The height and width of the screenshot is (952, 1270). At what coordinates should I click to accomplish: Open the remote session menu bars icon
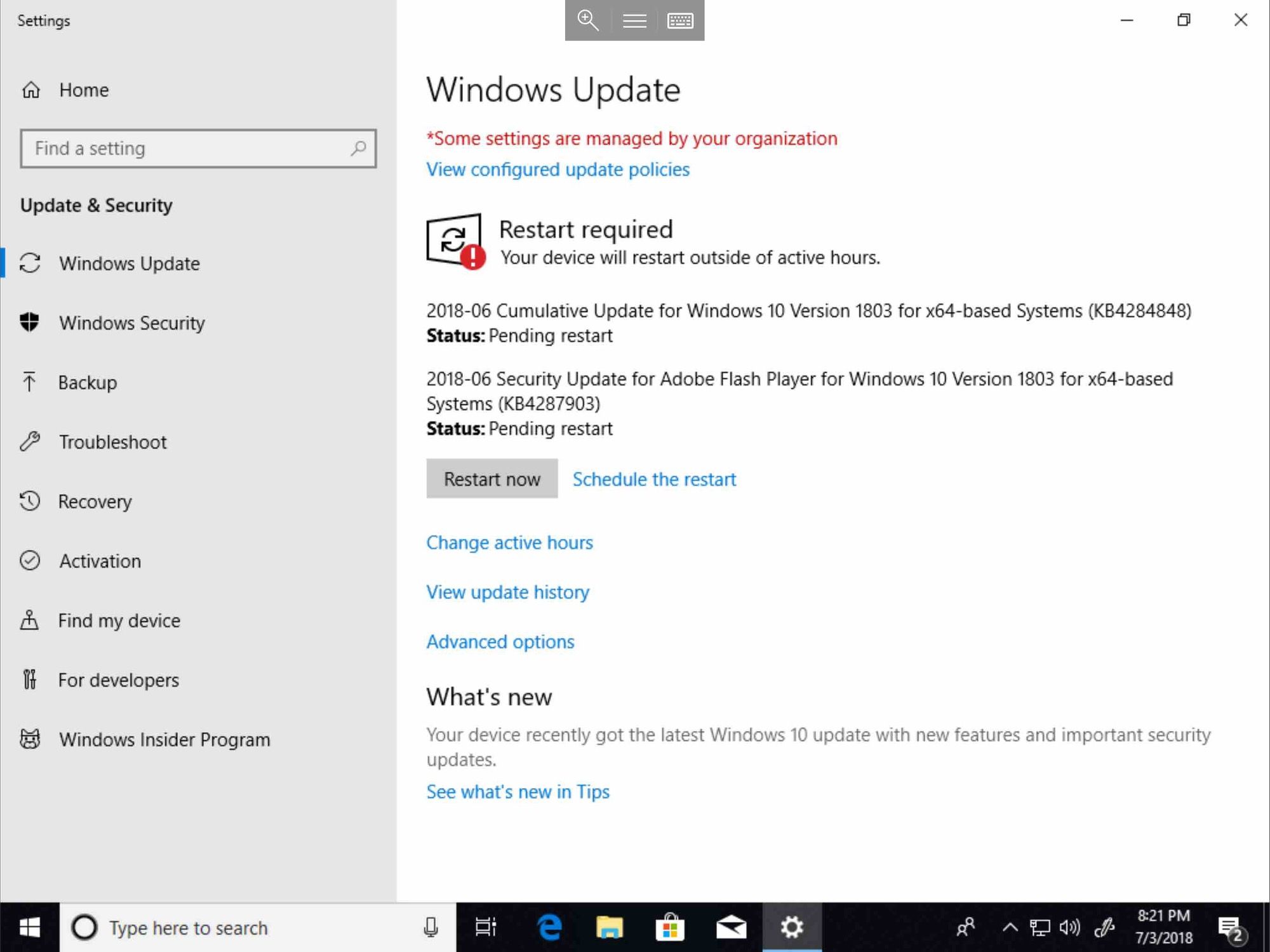634,20
